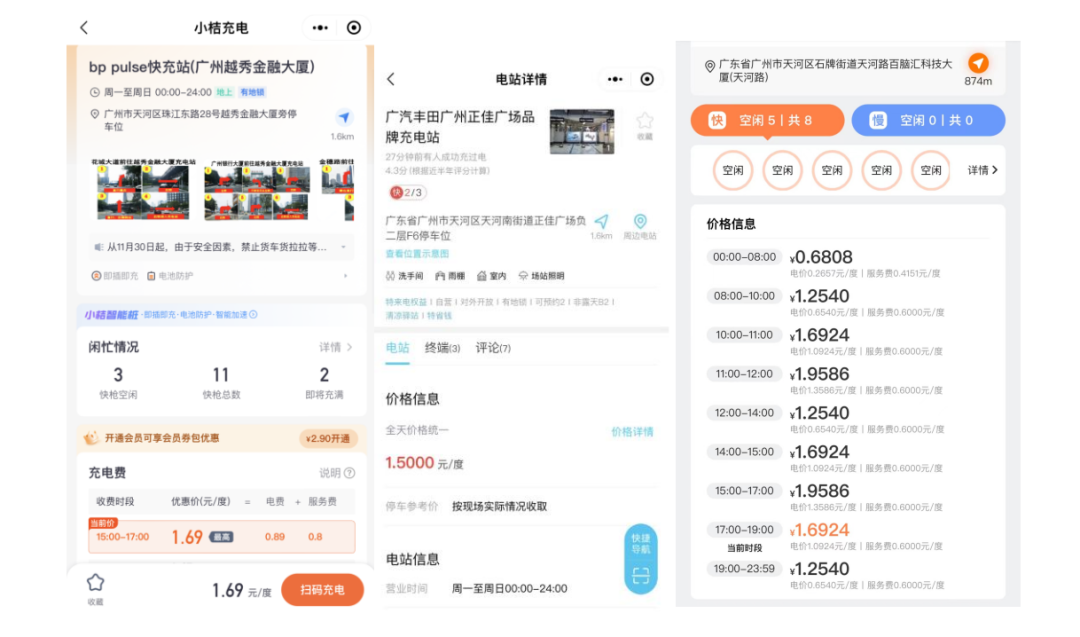Tap the 12:00–14:00 time slot row
1080x637 pixels.
[x=847, y=419]
